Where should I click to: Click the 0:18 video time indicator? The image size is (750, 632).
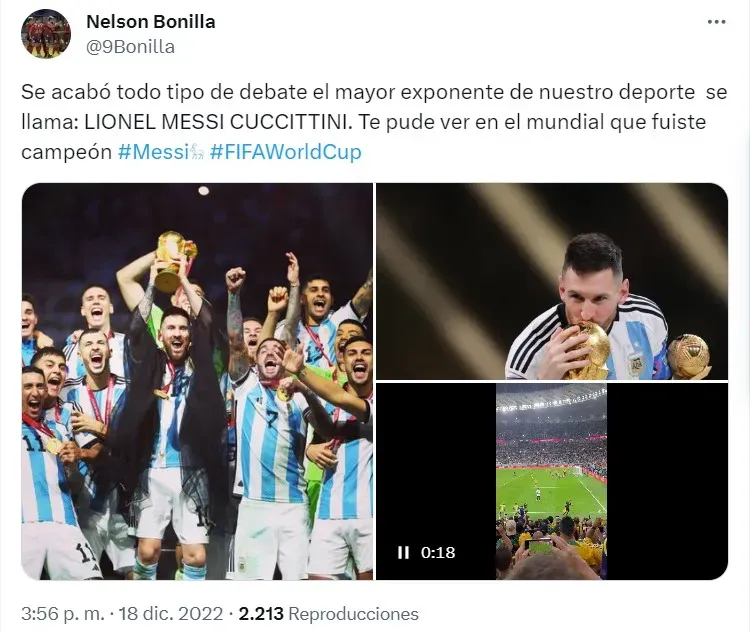[x=438, y=553]
